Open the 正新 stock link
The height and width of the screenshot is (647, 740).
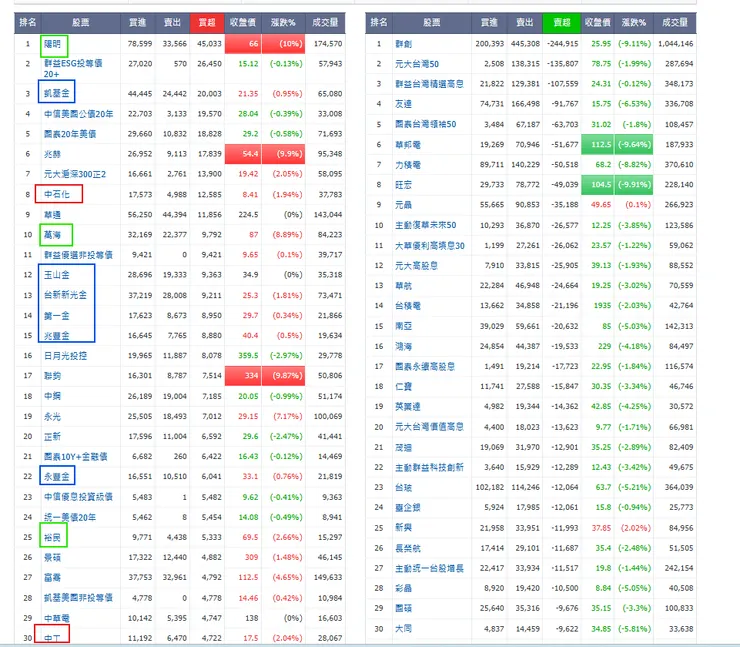click(52, 437)
